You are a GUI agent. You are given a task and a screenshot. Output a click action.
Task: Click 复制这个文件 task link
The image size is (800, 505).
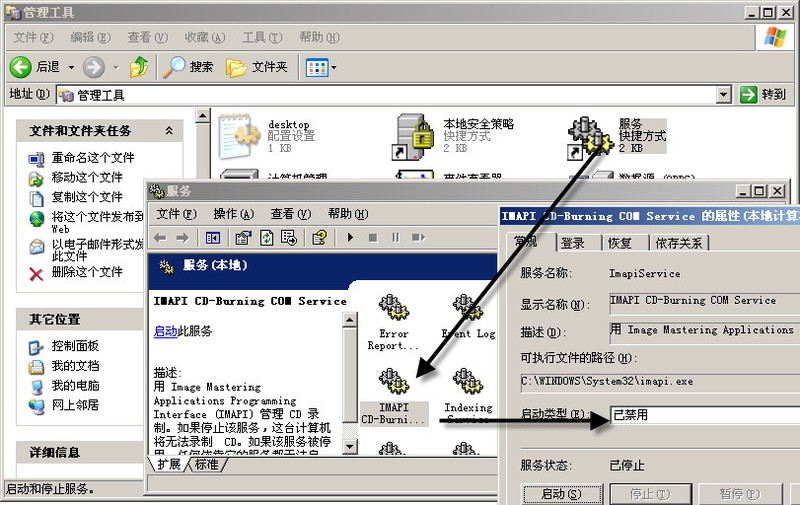click(x=87, y=197)
